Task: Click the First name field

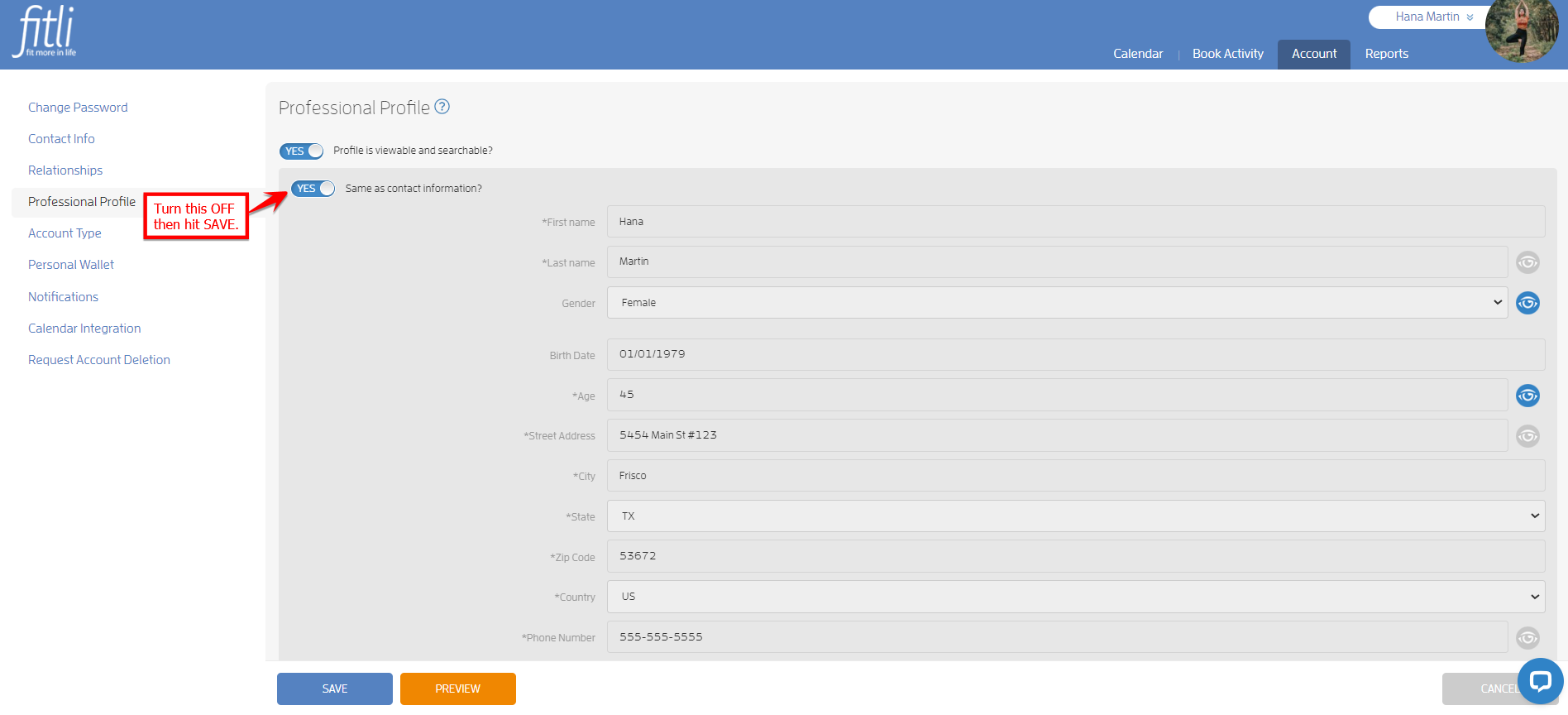Action: 1076,222
